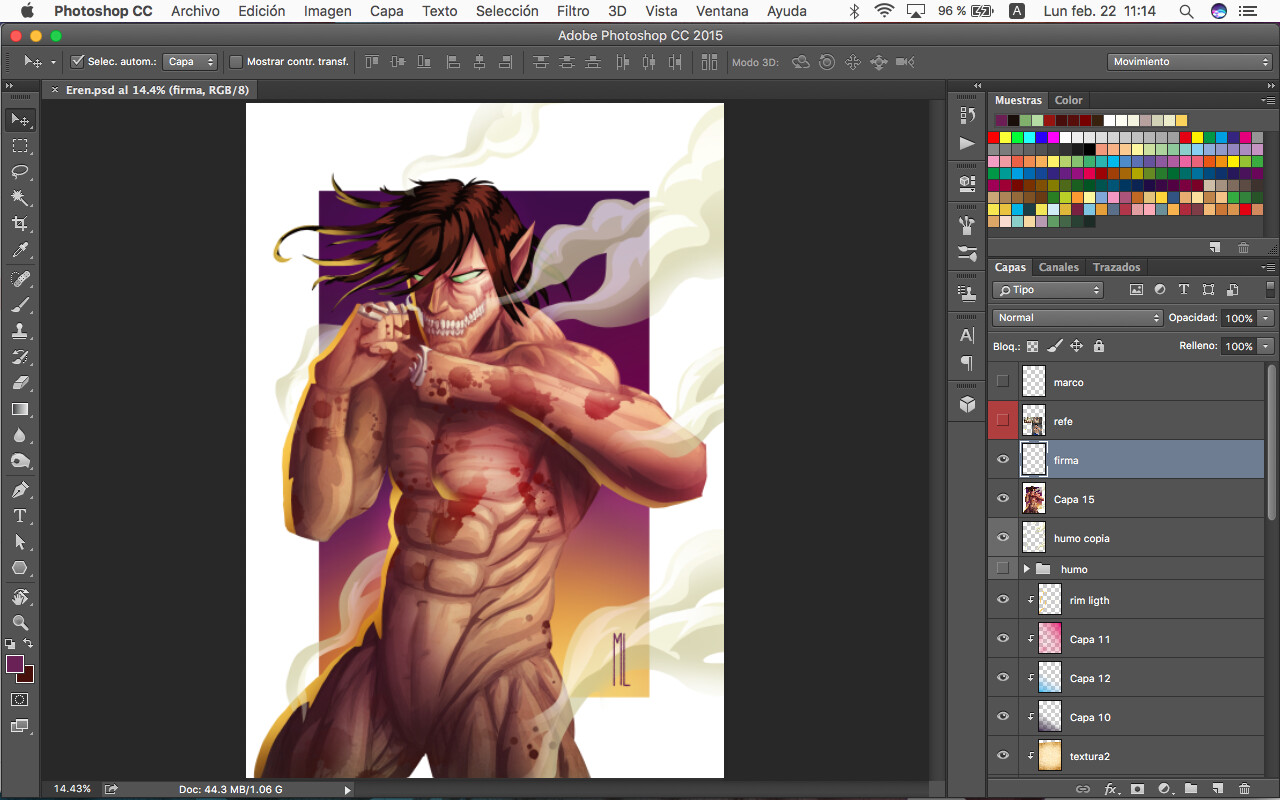
Task: Select the Lasso tool
Action: 20,172
